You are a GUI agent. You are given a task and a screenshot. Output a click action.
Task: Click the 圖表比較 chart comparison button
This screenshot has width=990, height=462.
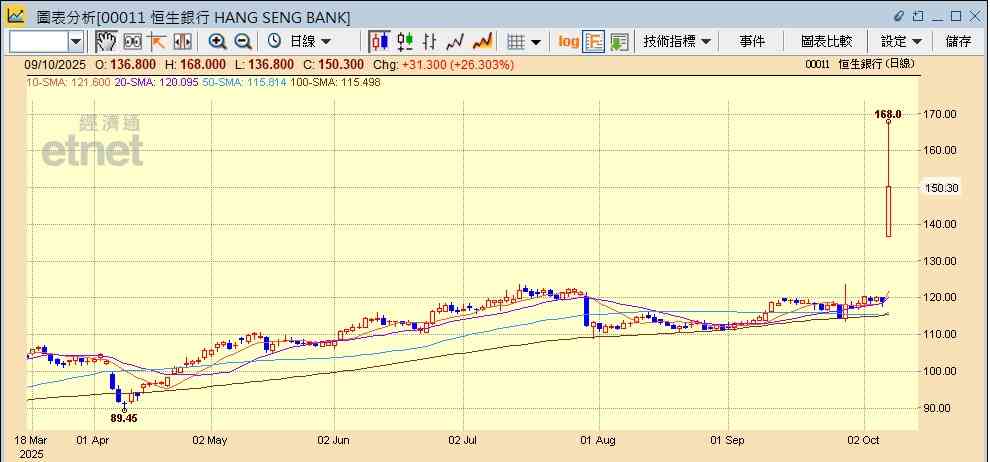826,41
